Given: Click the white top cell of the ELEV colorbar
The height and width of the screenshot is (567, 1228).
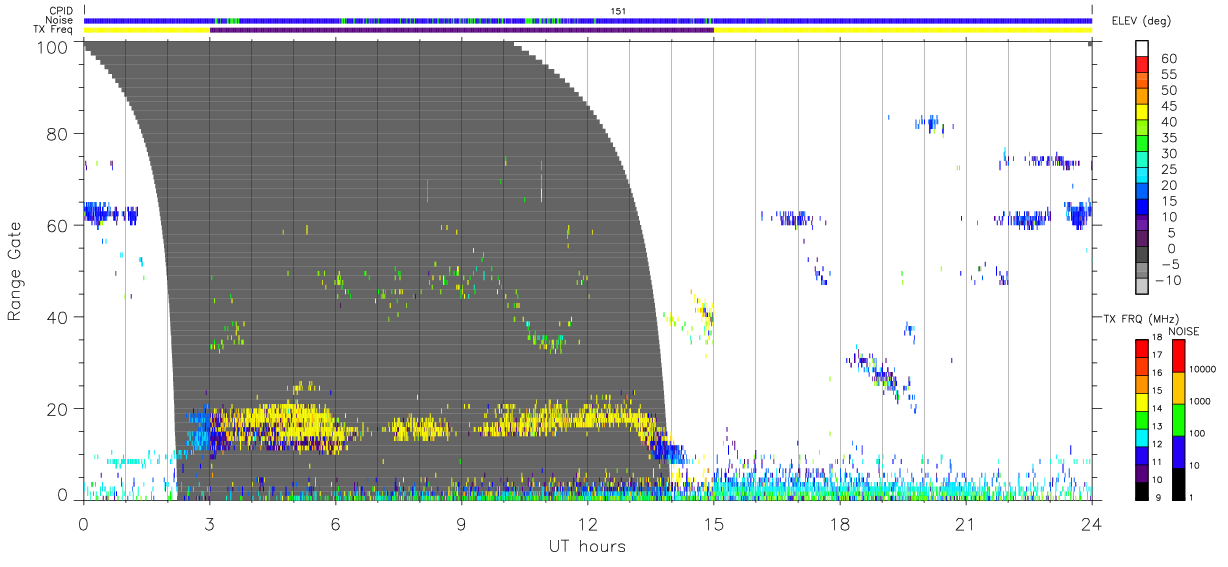Looking at the screenshot, I should 1144,49.
